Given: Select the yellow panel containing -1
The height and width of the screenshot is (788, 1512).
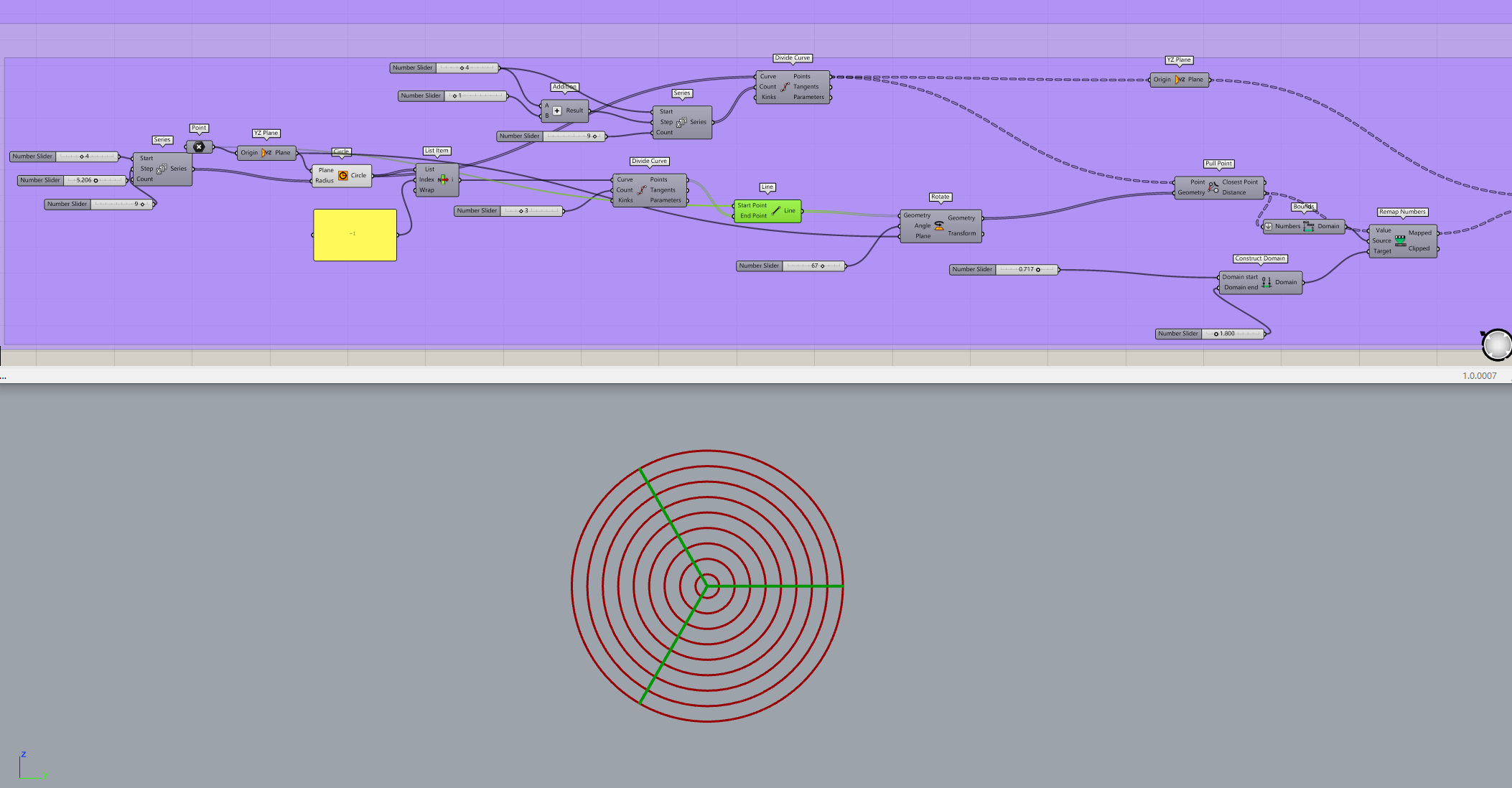Looking at the screenshot, I should click(x=355, y=235).
